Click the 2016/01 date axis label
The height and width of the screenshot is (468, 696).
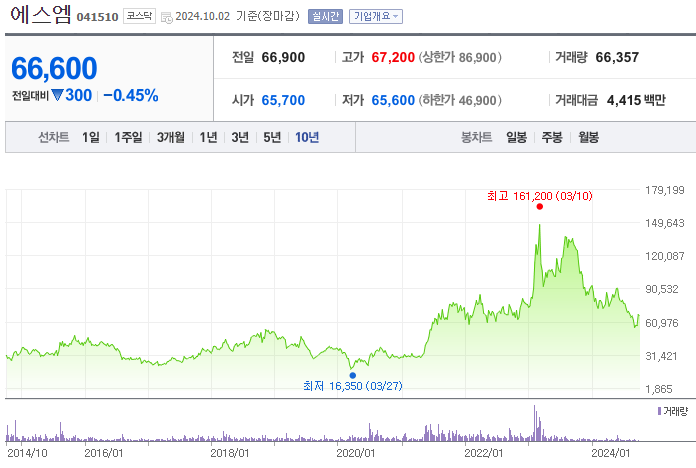103,453
